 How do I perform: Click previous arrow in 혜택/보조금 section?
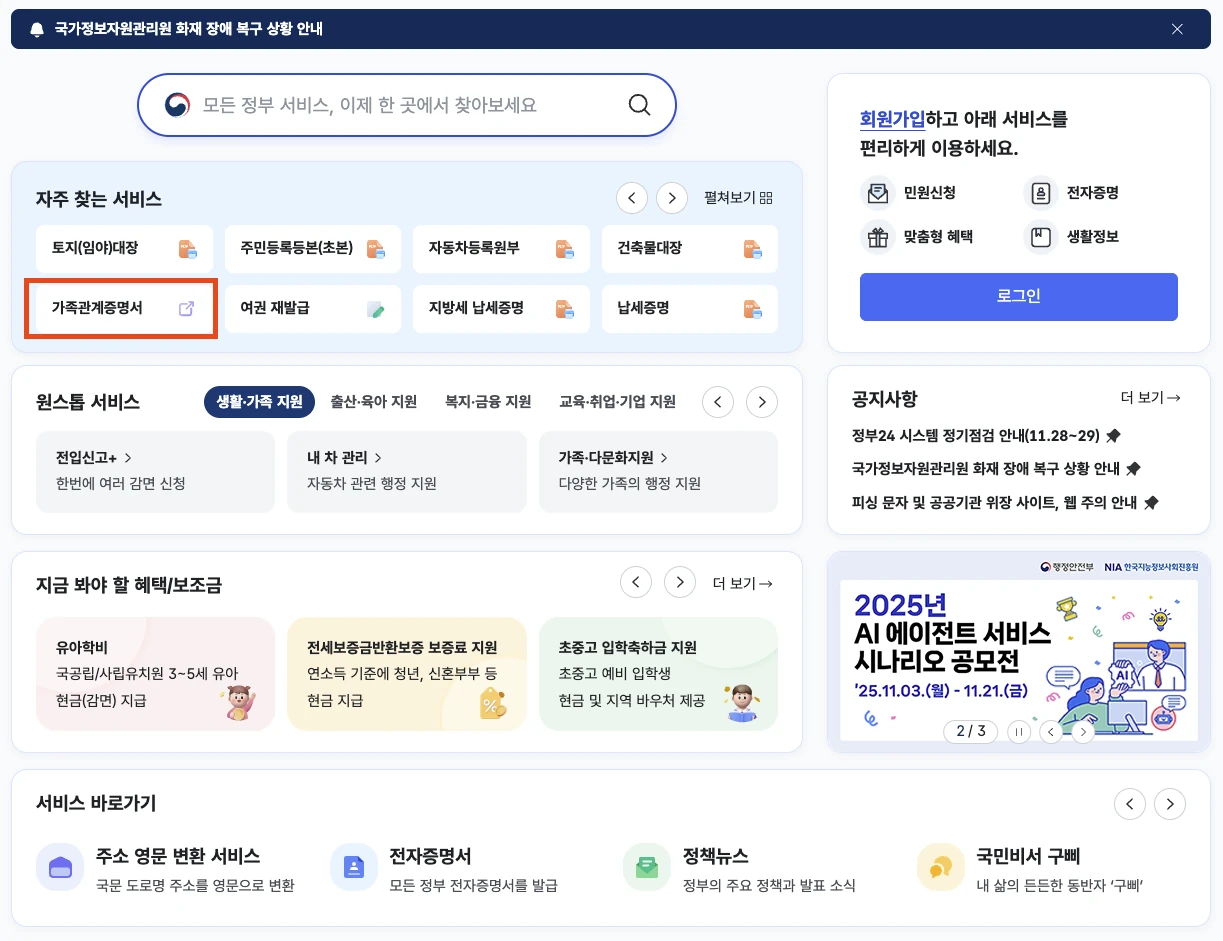[636, 581]
